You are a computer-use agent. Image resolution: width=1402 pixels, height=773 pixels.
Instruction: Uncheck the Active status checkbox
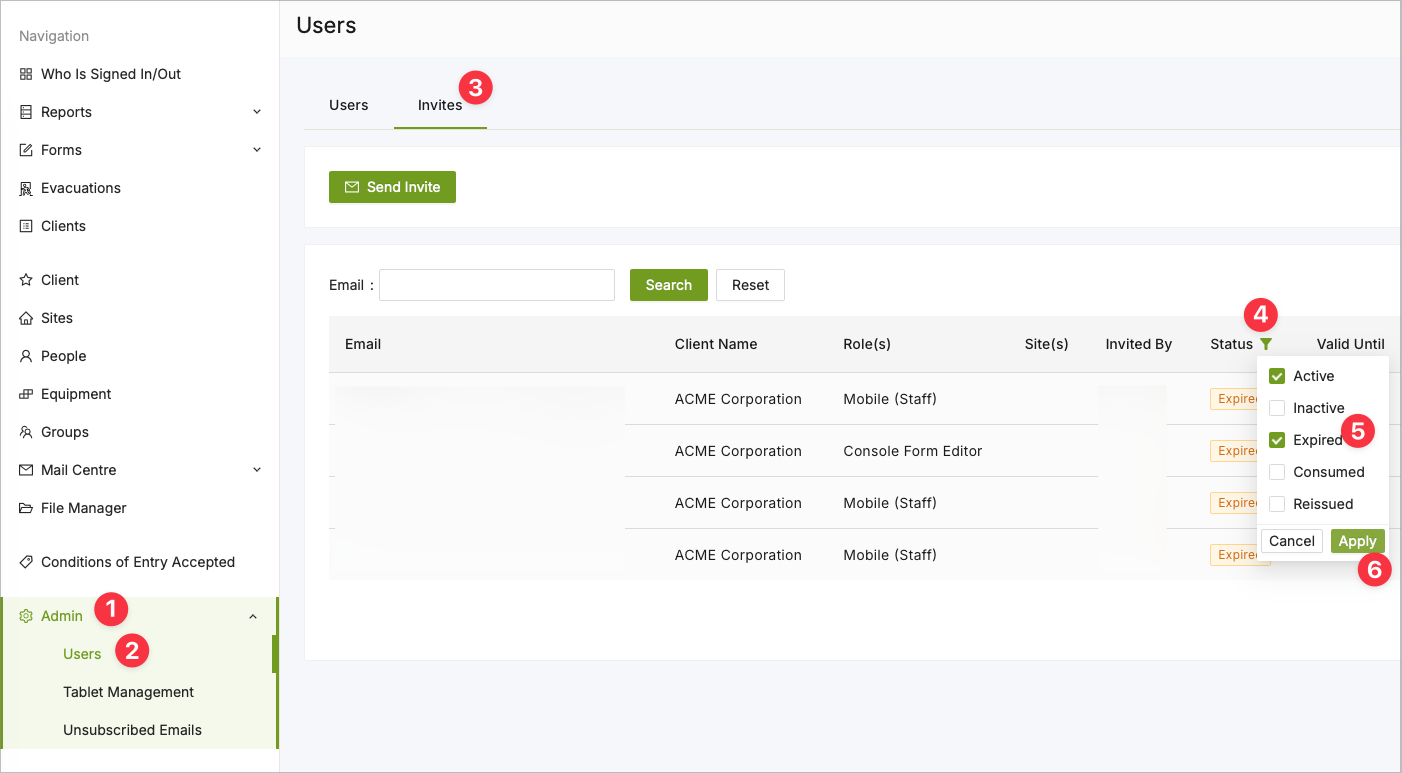[1277, 376]
